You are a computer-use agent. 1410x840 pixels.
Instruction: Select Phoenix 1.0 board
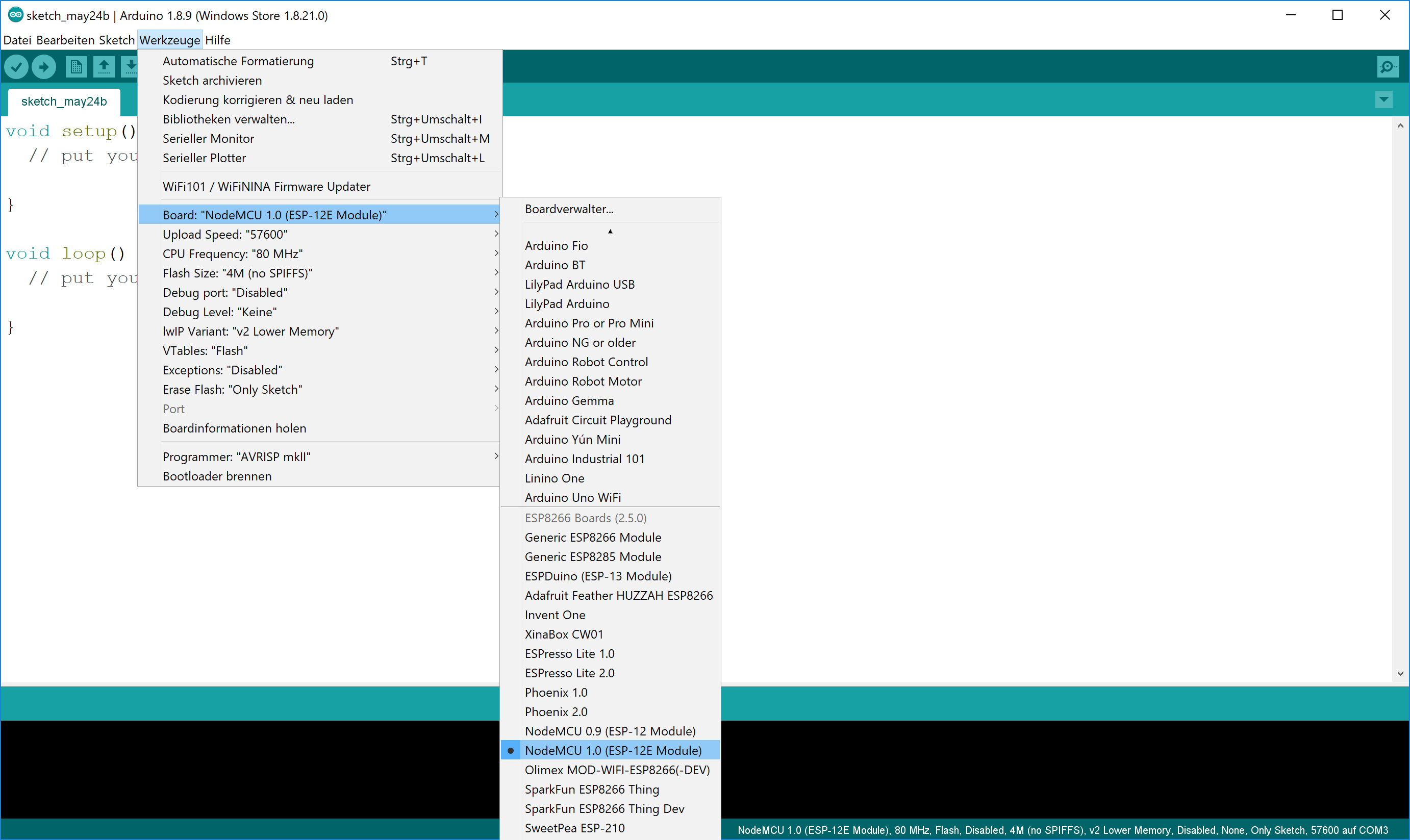click(610, 692)
